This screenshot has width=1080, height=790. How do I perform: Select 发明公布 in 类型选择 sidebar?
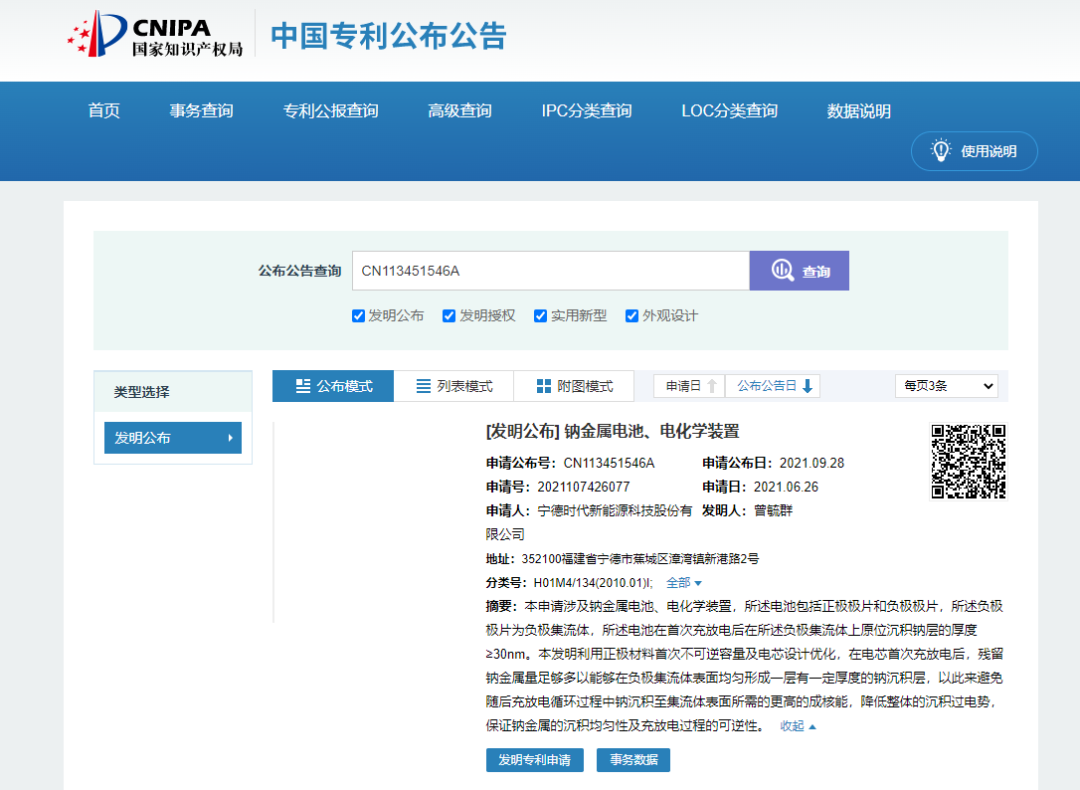(172, 438)
